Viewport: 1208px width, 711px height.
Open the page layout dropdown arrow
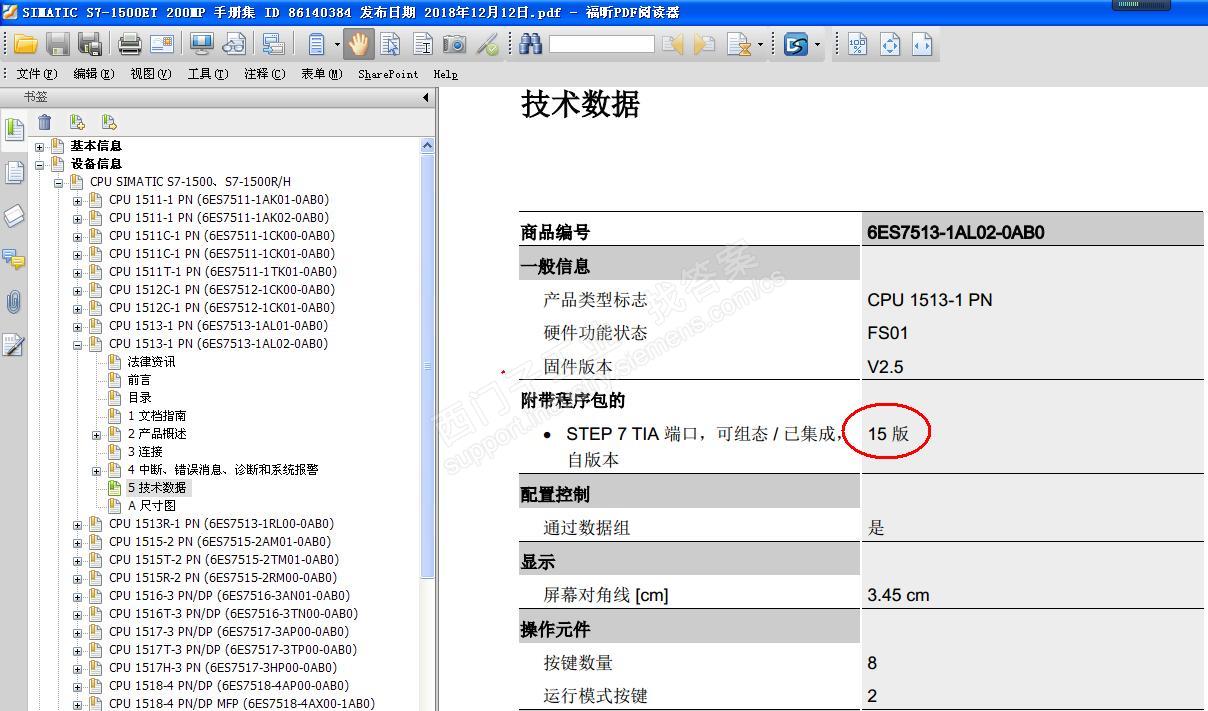click(x=337, y=44)
